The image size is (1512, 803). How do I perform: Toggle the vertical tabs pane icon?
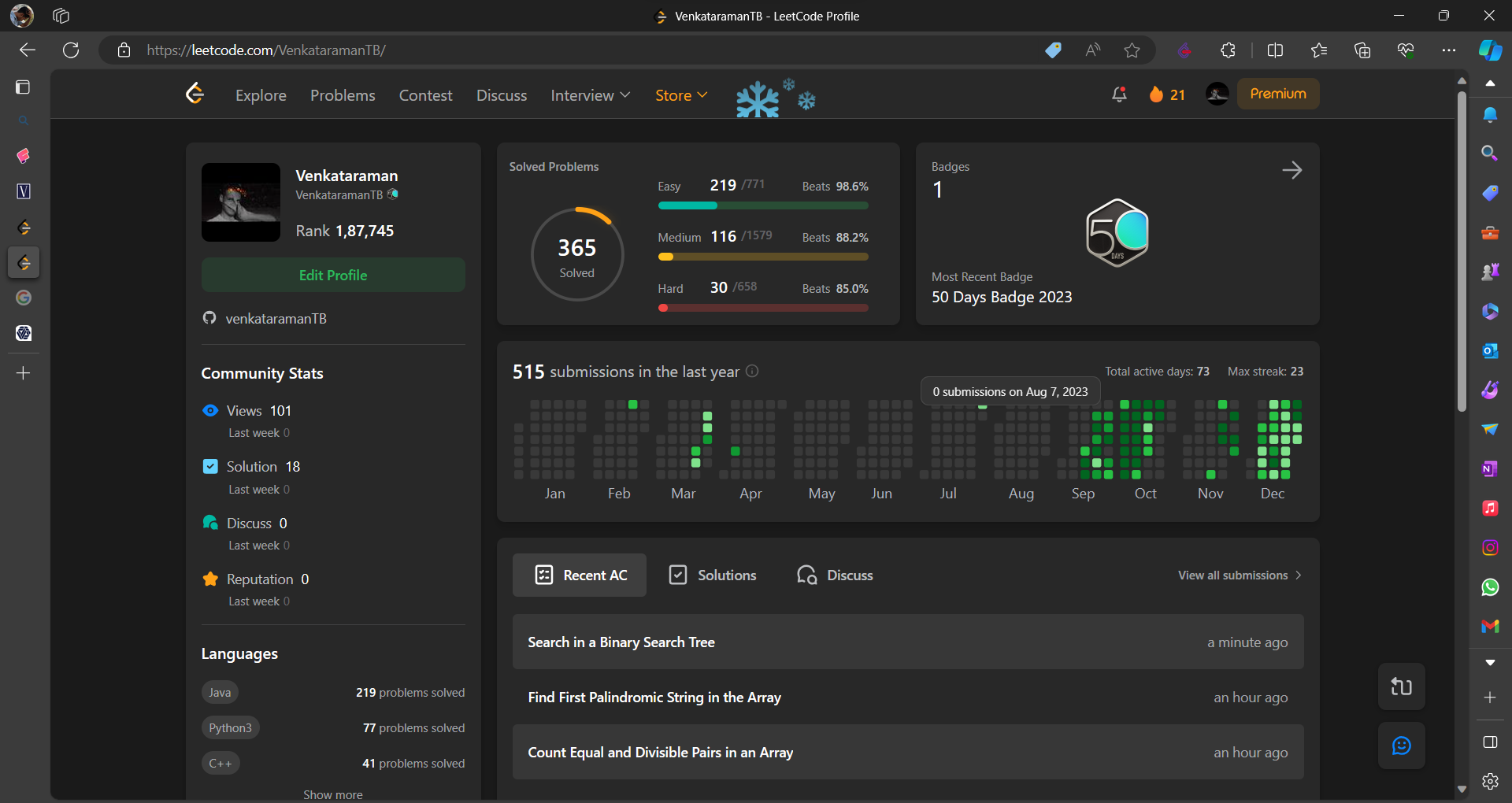[x=24, y=87]
